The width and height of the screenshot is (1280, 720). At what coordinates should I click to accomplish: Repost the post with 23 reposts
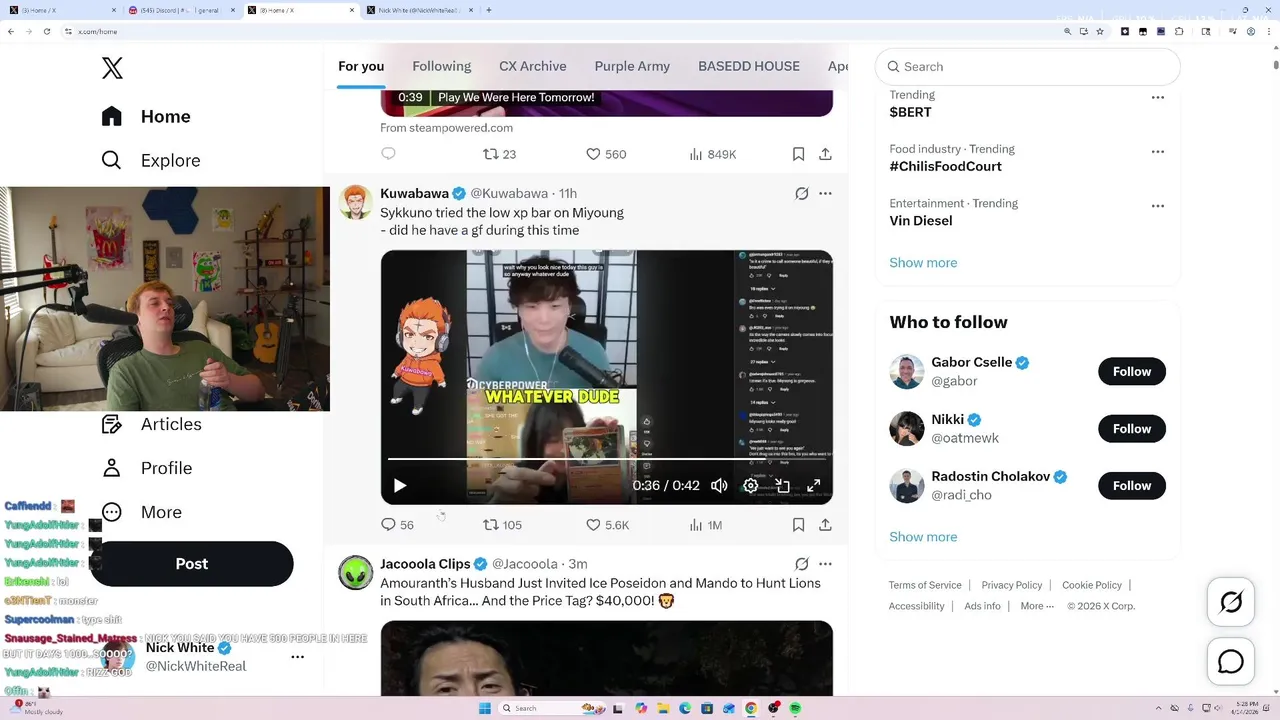(x=499, y=154)
